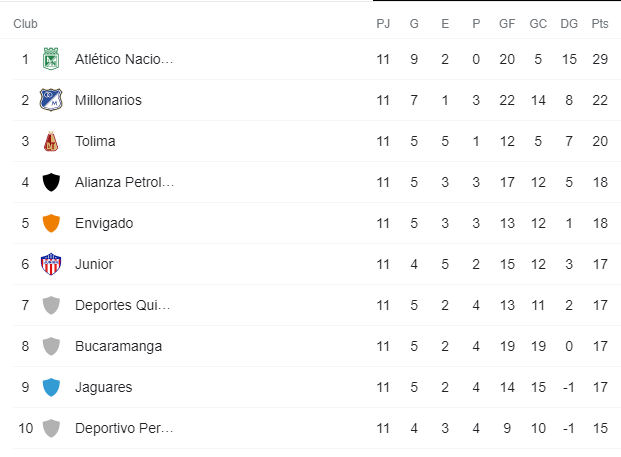Click the Junior red-striped crest icon
Viewport: 621px width, 457px height.
pos(51,264)
